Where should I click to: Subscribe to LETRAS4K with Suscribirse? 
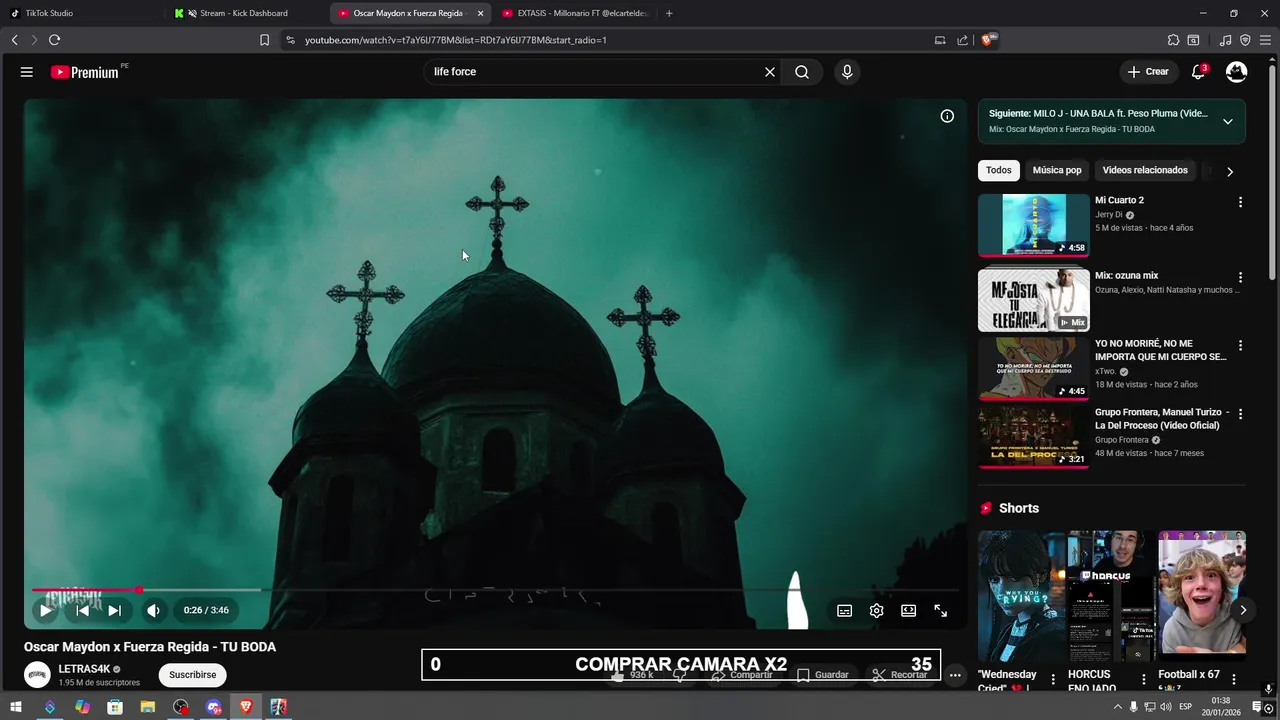(193, 675)
